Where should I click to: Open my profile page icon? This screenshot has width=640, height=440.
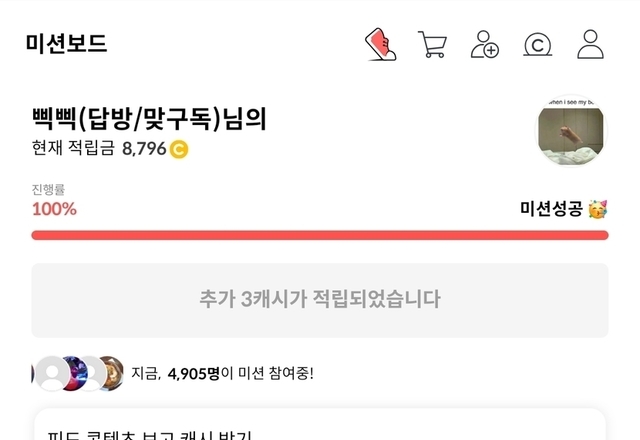(x=591, y=45)
